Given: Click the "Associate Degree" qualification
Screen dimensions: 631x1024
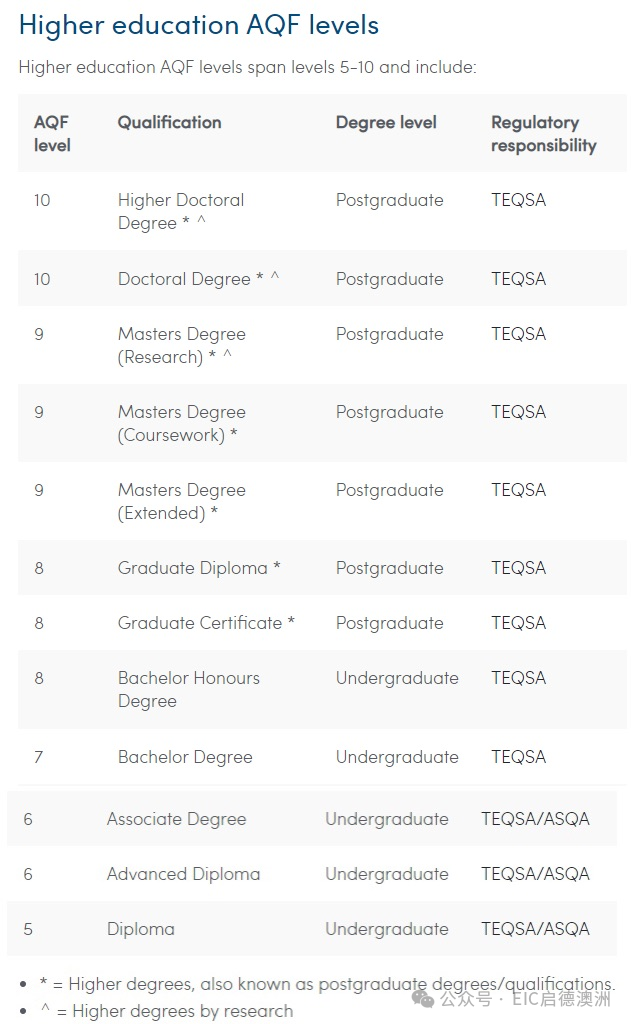Looking at the screenshot, I should [176, 819].
